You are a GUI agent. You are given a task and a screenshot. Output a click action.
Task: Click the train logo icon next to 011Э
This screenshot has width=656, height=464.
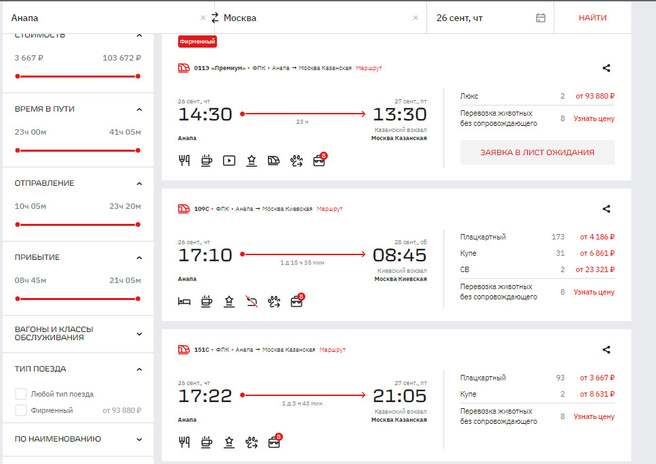(x=184, y=68)
